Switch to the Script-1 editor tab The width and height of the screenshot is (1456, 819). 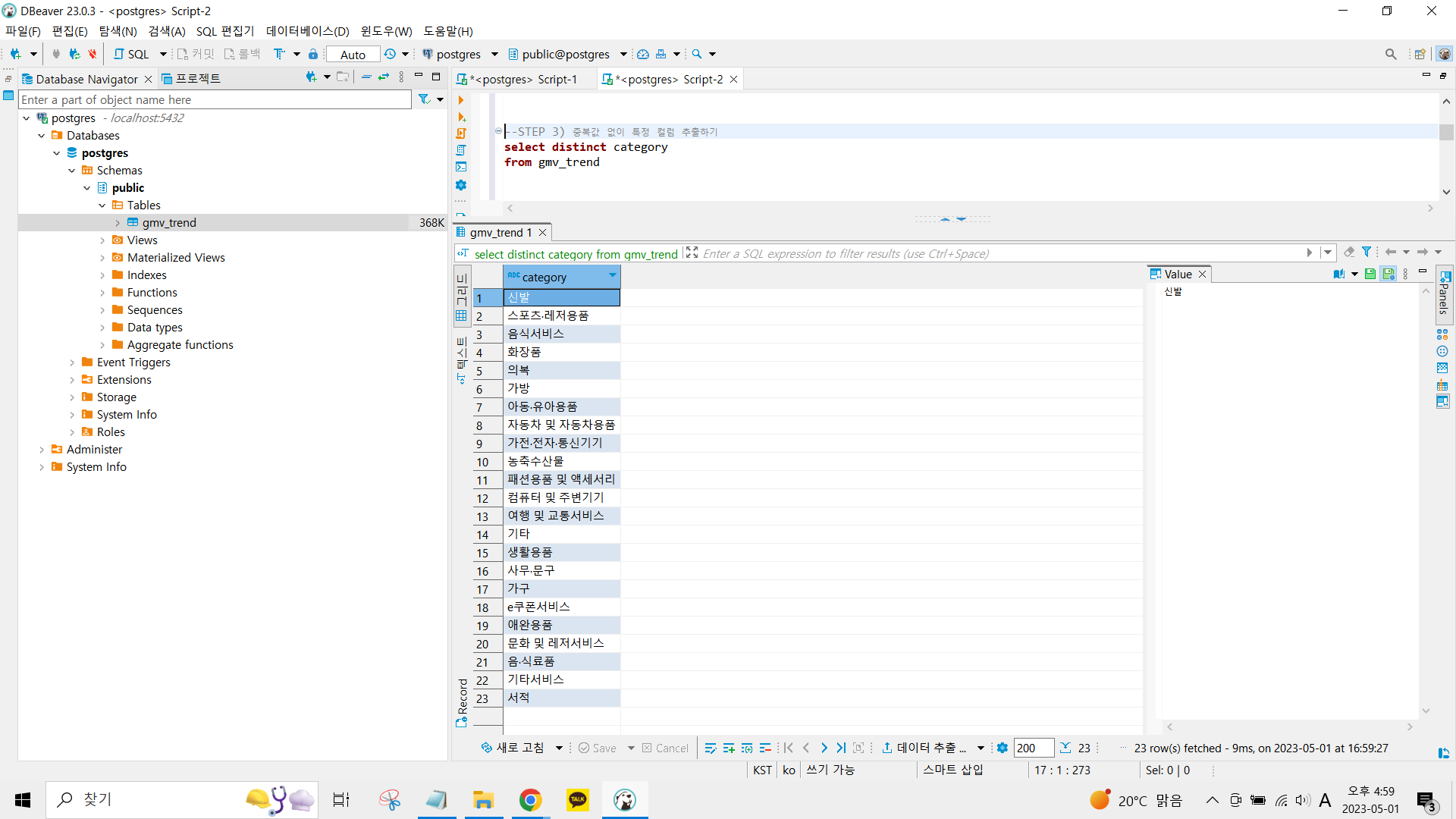click(523, 79)
